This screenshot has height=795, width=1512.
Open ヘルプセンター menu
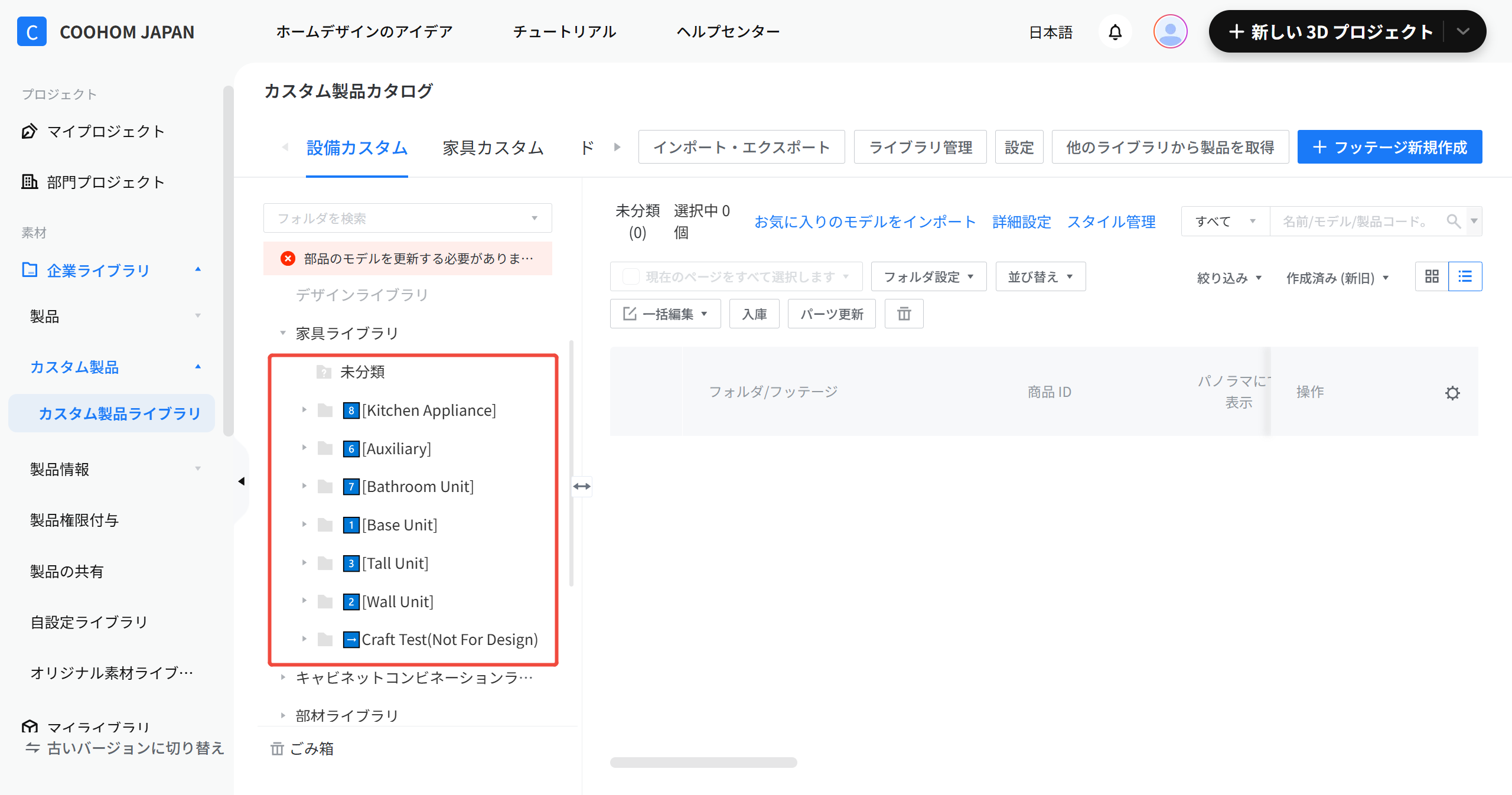[728, 32]
